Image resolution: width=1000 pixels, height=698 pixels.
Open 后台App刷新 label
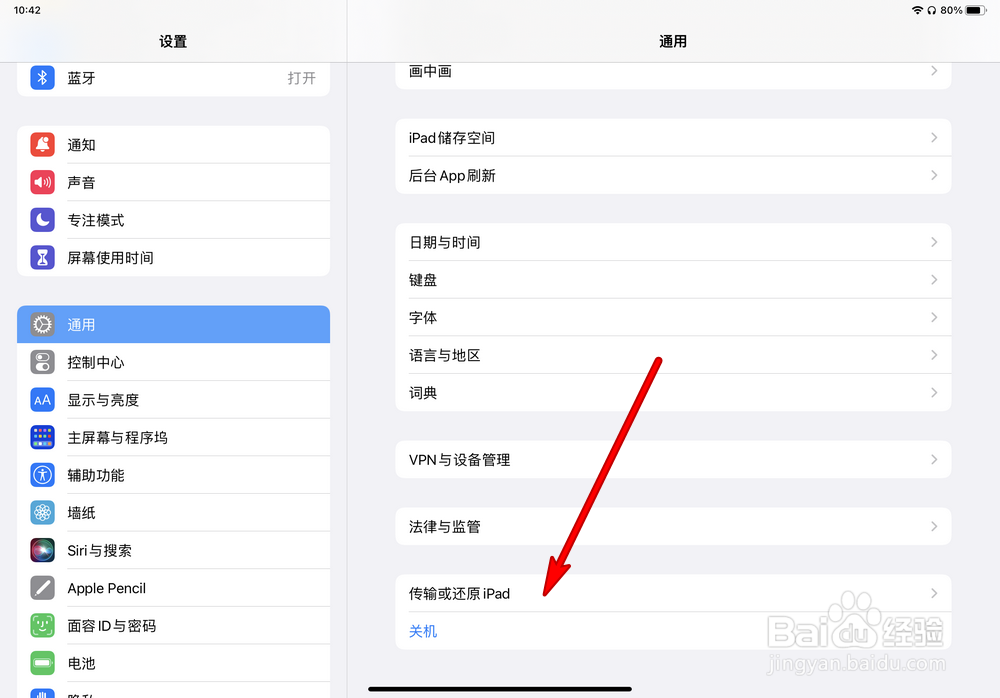pos(452,175)
